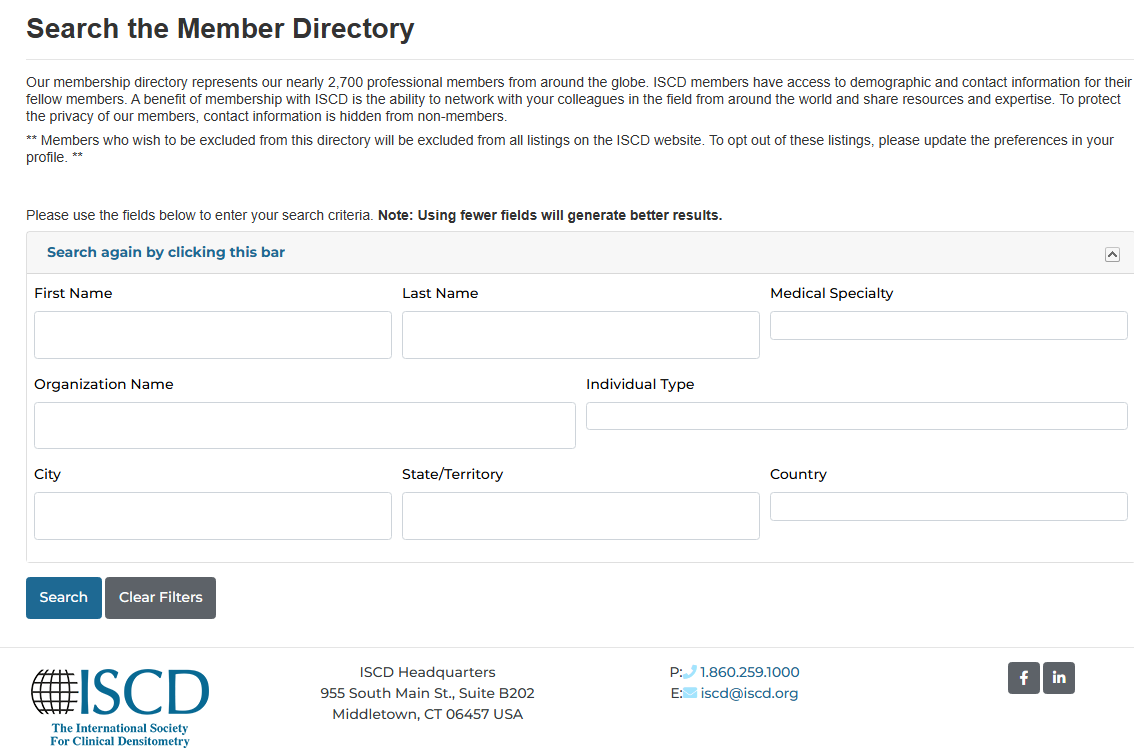Open the phone link 1.860.259.1000
The height and width of the screenshot is (755, 1134).
coord(749,672)
